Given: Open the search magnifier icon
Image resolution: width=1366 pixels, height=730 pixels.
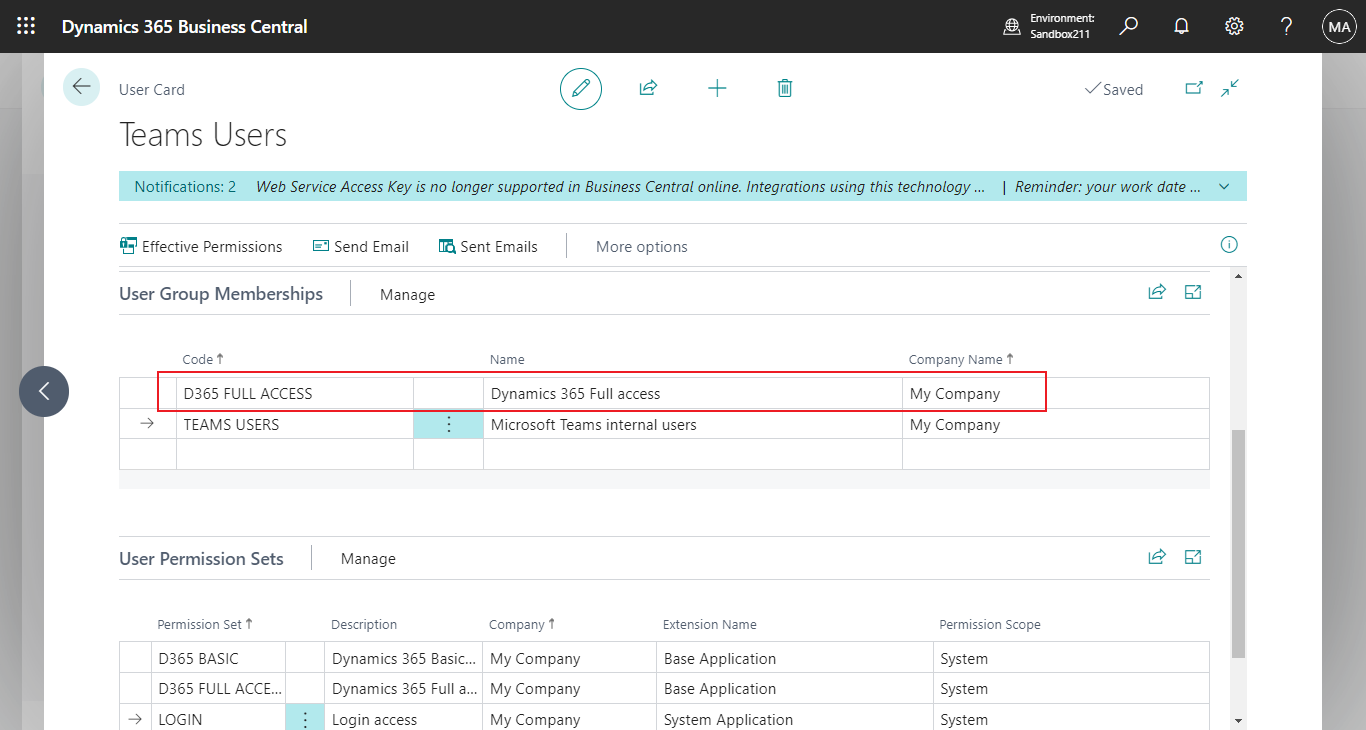Looking at the screenshot, I should pos(1129,26).
